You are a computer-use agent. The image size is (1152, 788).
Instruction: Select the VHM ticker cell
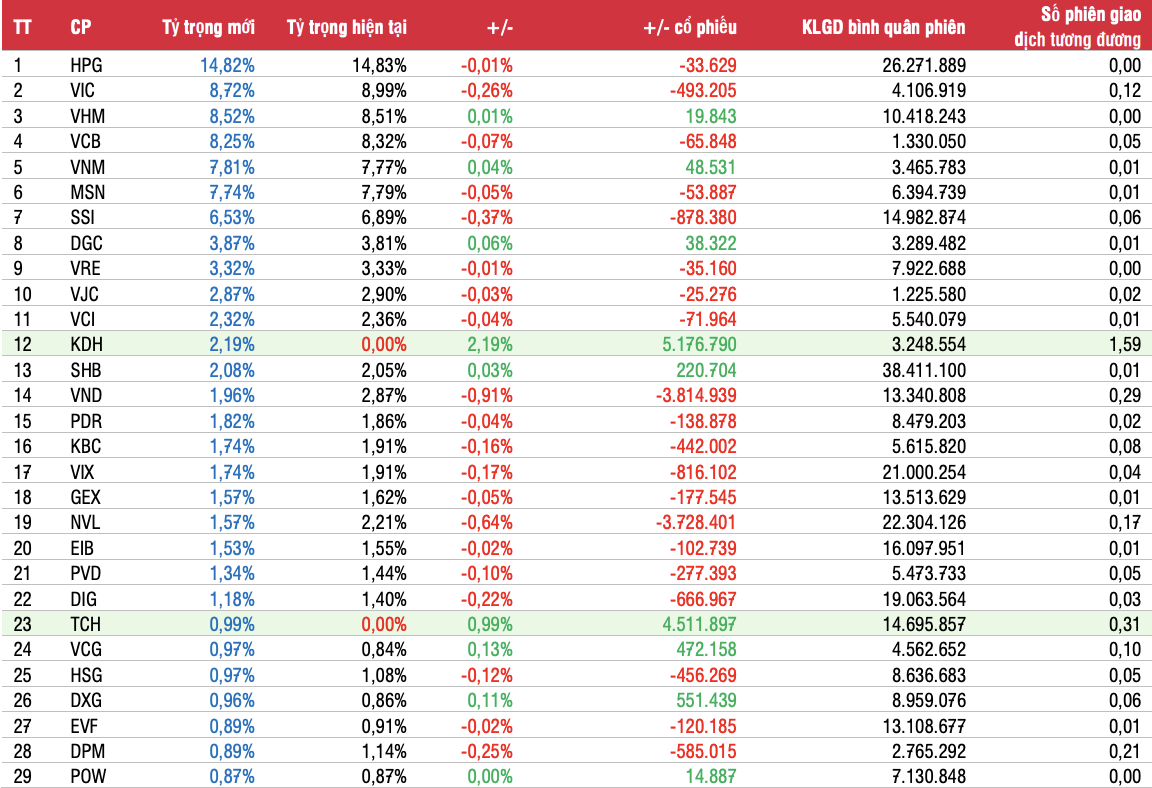(x=87, y=116)
